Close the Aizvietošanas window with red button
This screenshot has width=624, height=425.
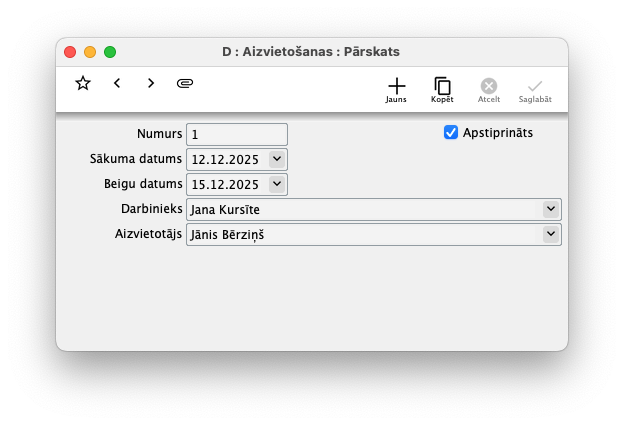pos(70,51)
